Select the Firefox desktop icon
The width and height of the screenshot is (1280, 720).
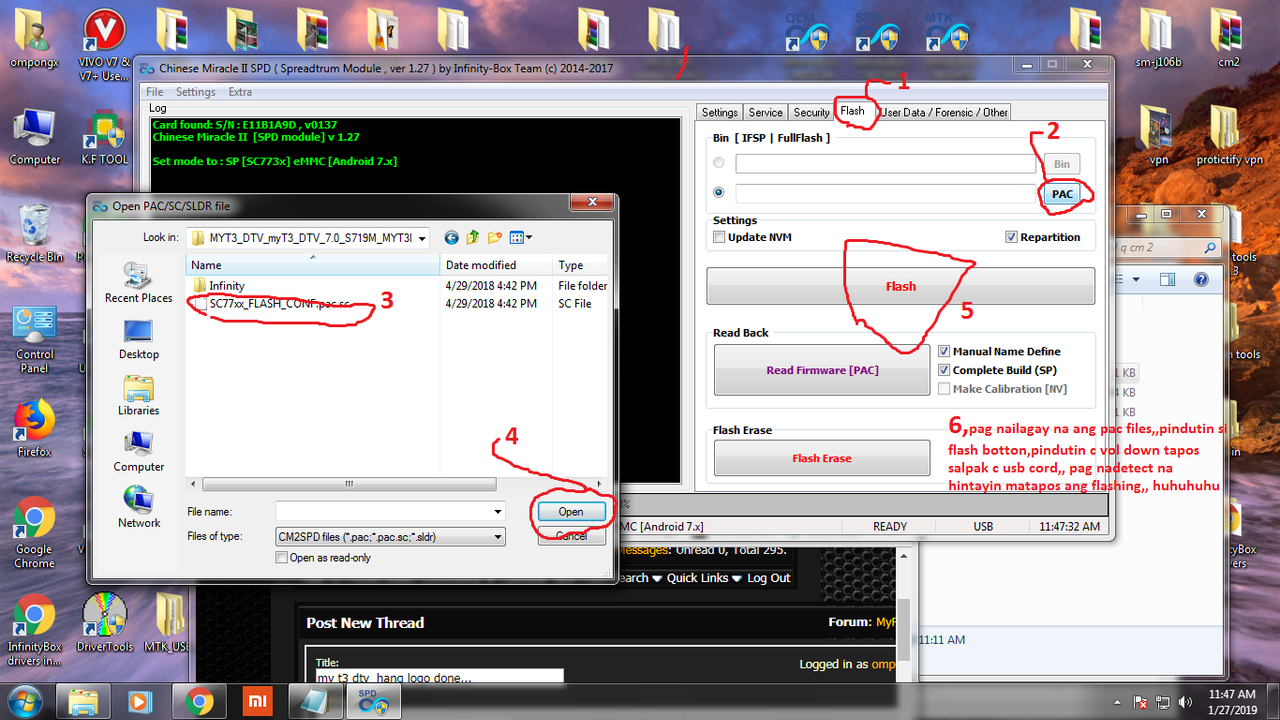pyautogui.click(x=33, y=428)
